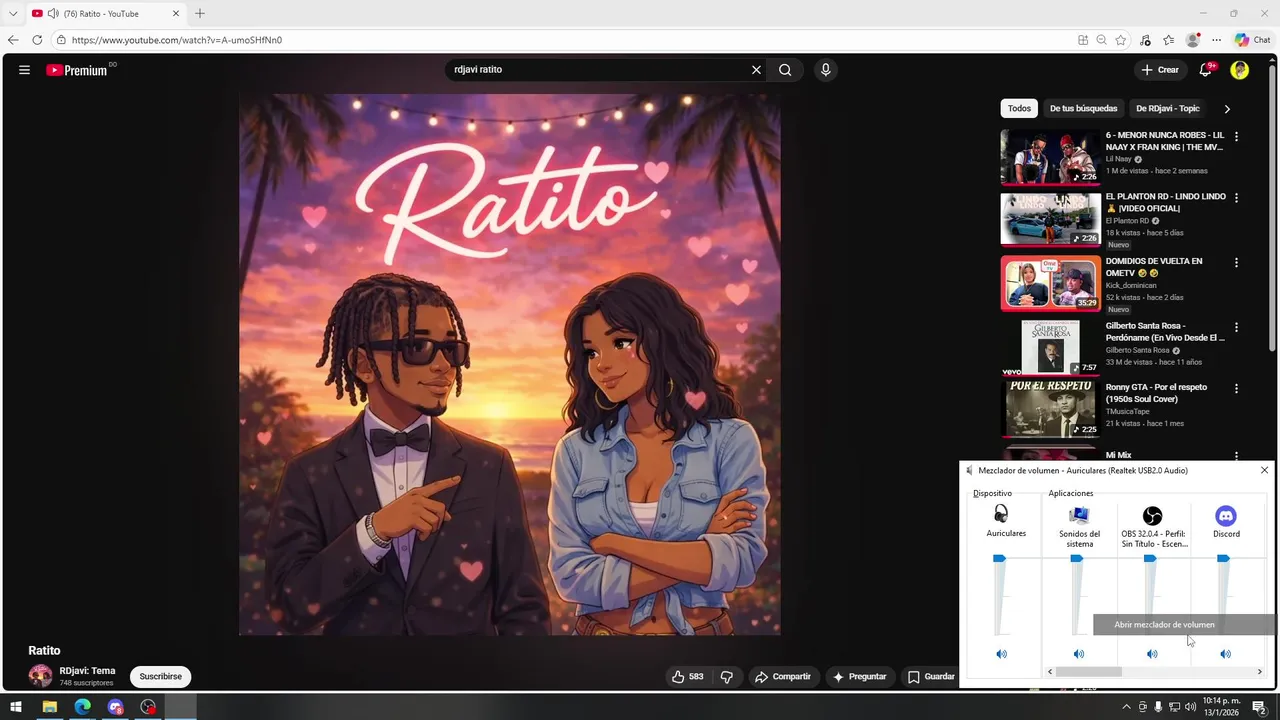Viewport: 1280px width, 720px height.
Task: Click the Ratito video player artwork
Action: (x=510, y=365)
